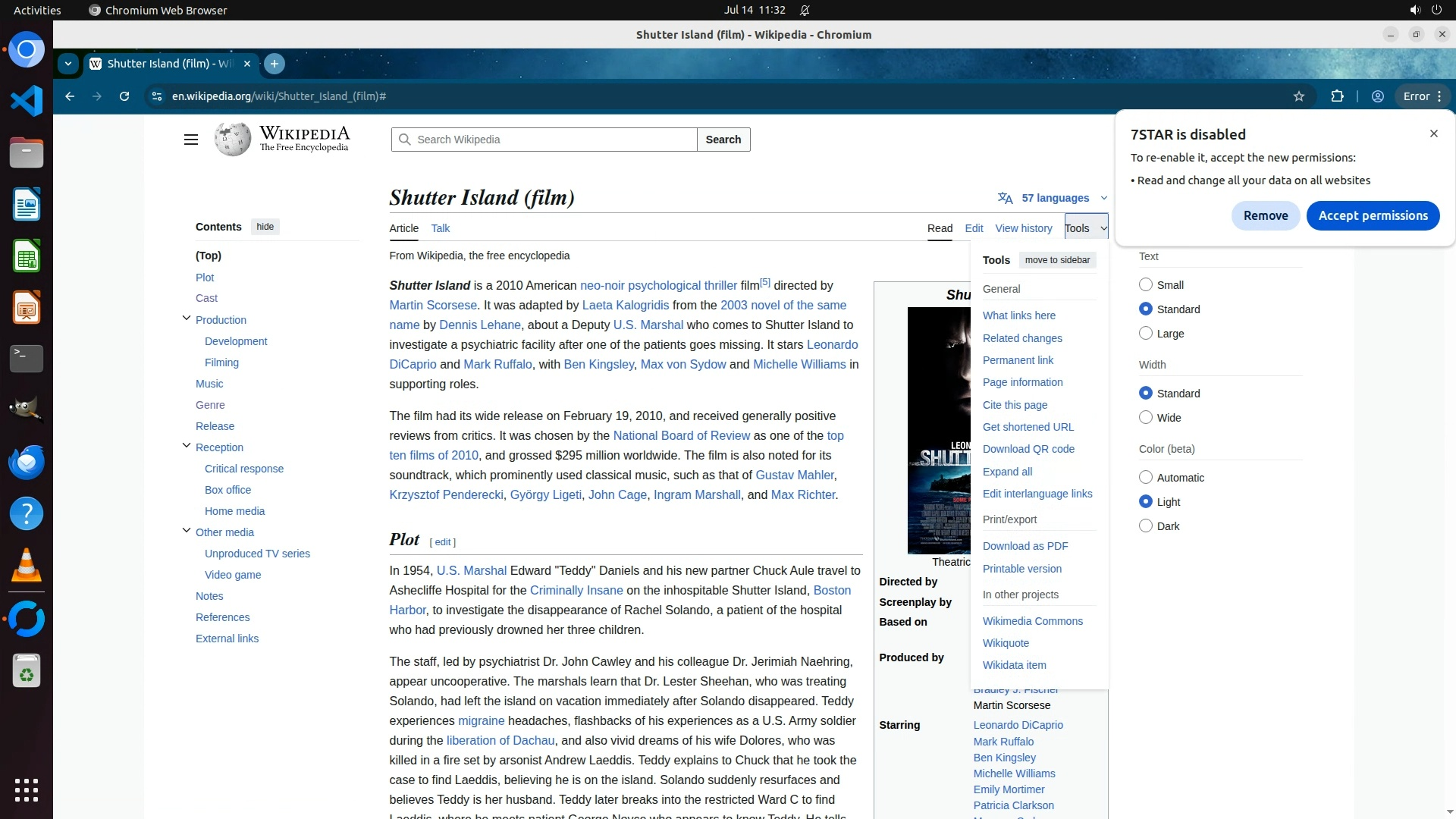1456x819 pixels.
Task: Select Wide width radio button
Action: click(x=1146, y=418)
